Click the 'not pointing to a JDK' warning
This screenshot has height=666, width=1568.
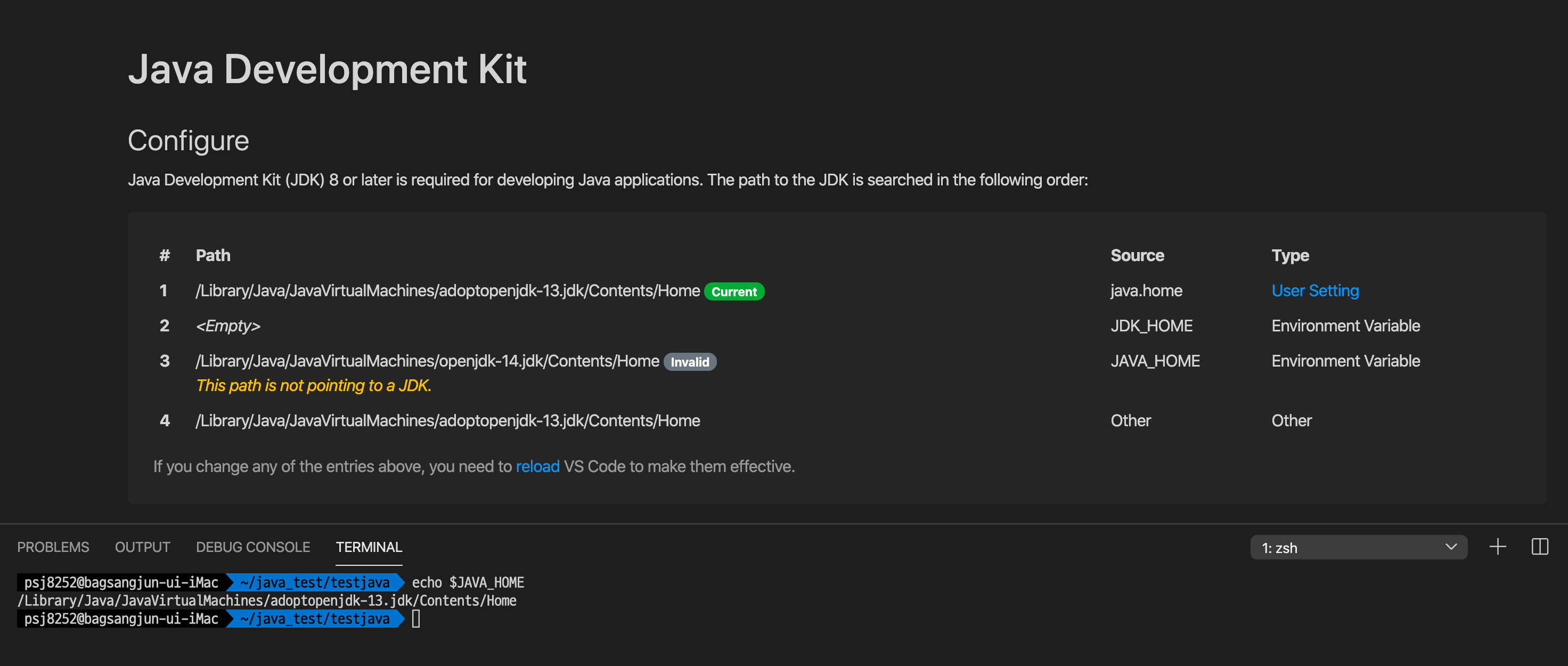[x=314, y=386]
